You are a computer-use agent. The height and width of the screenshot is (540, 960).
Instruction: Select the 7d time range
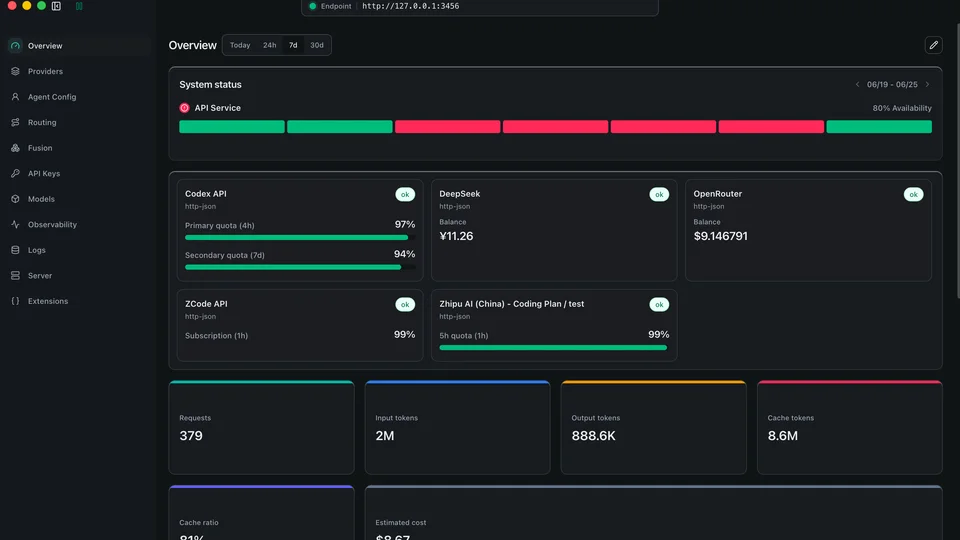[x=293, y=45]
